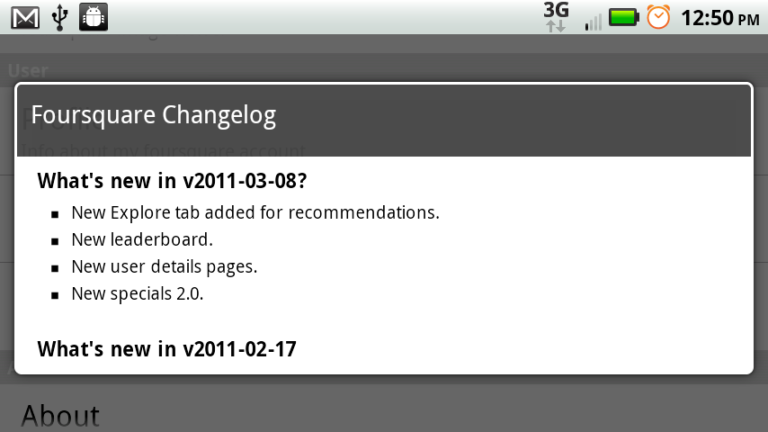Tap the bullet beside New leaderboard
Viewport: 768px width, 432px height.
coord(55,241)
